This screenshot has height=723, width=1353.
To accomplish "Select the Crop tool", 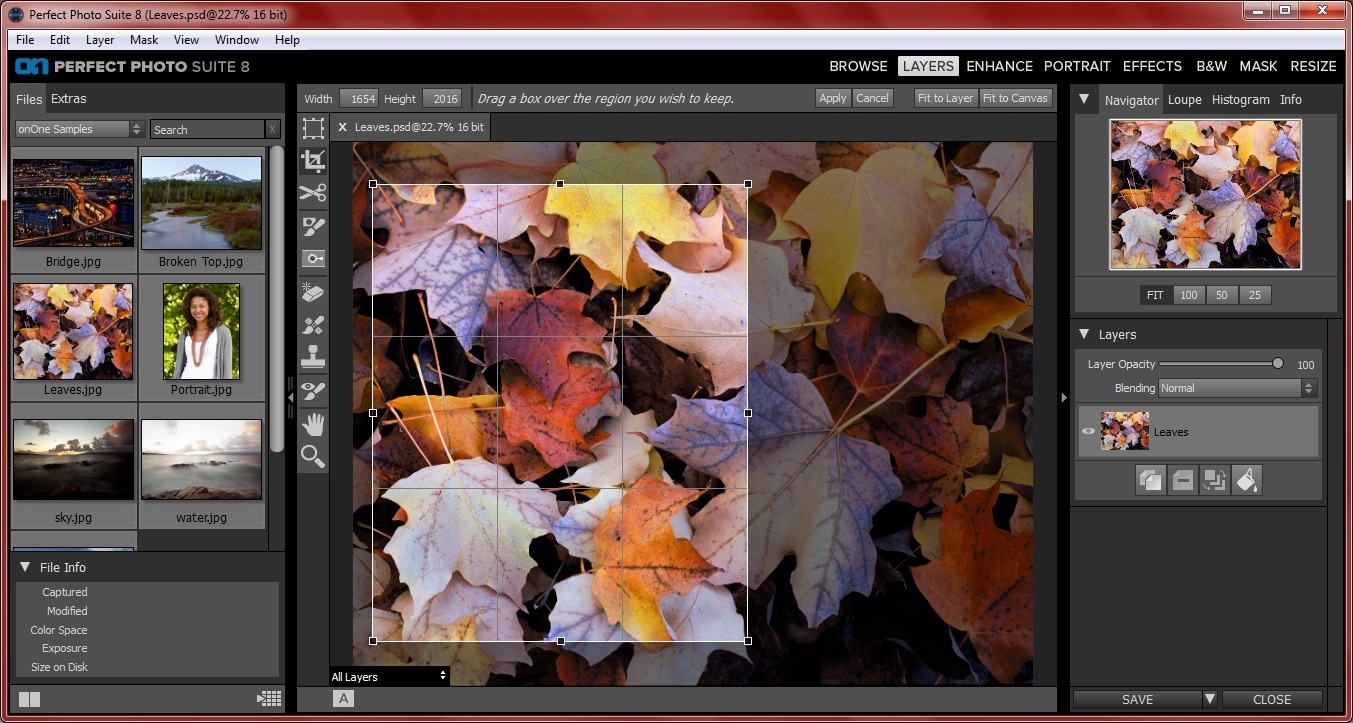I will coord(314,161).
